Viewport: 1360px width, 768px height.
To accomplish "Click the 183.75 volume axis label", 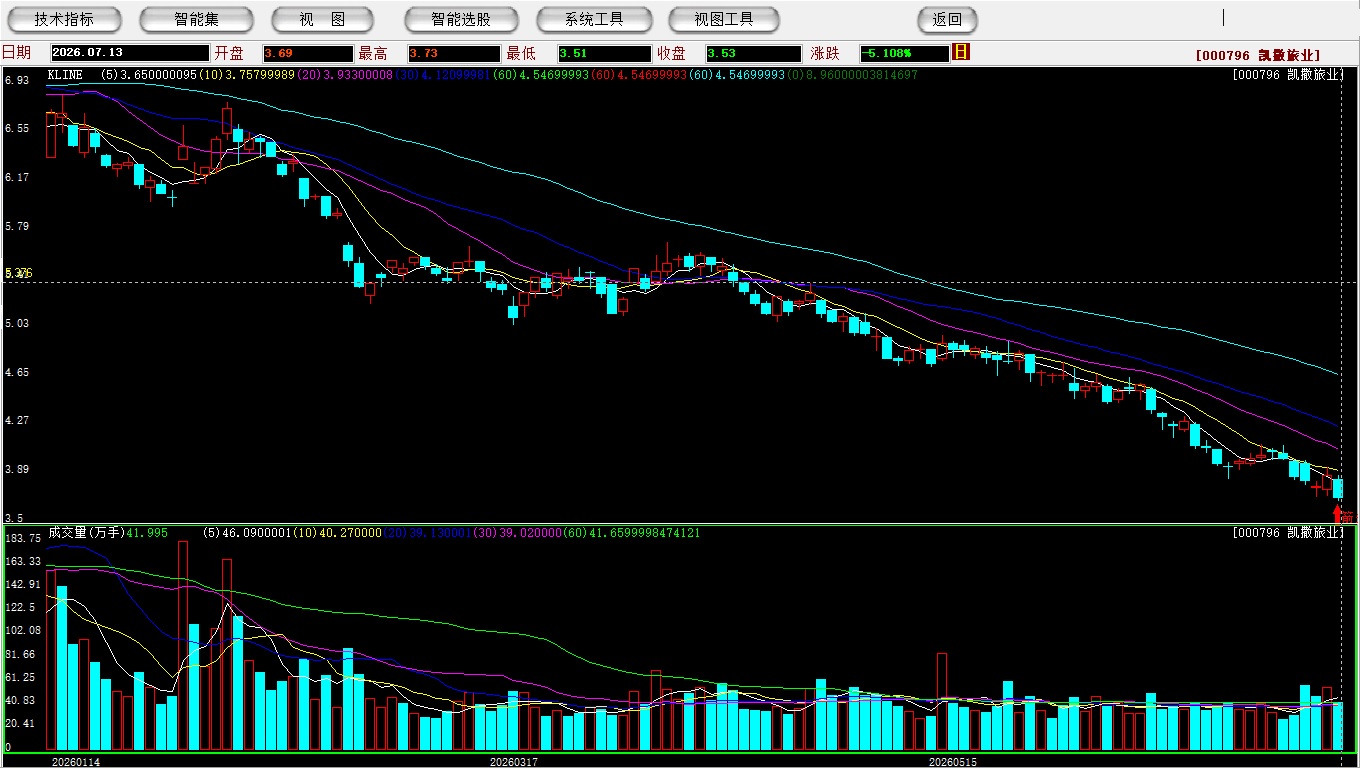I will coord(21,538).
